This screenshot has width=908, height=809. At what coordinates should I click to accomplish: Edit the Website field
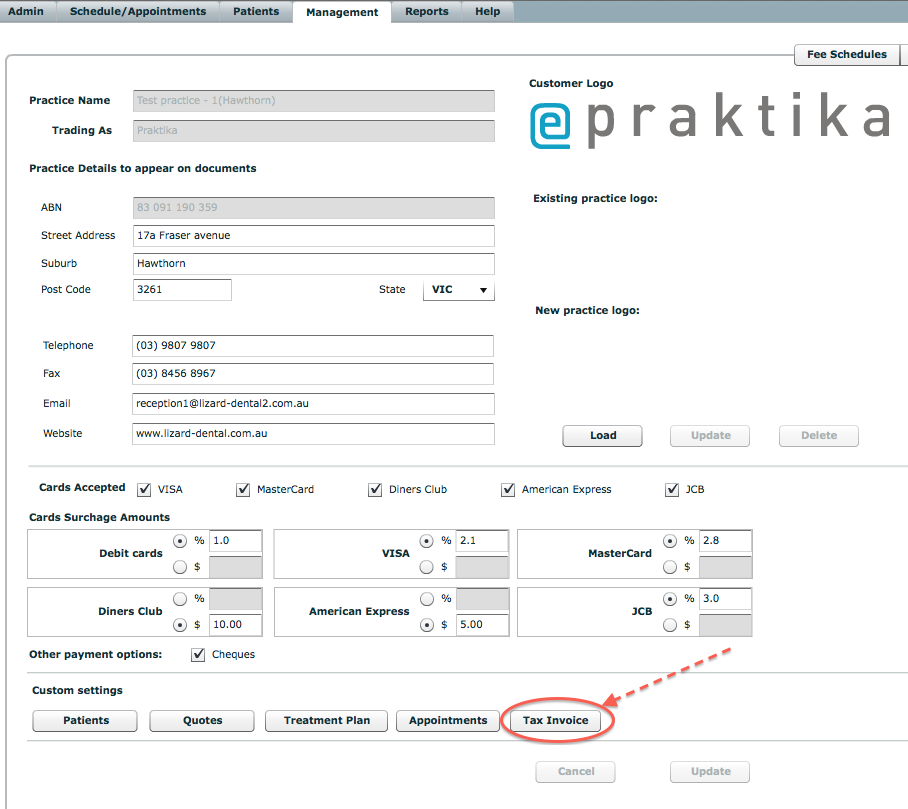click(x=313, y=434)
